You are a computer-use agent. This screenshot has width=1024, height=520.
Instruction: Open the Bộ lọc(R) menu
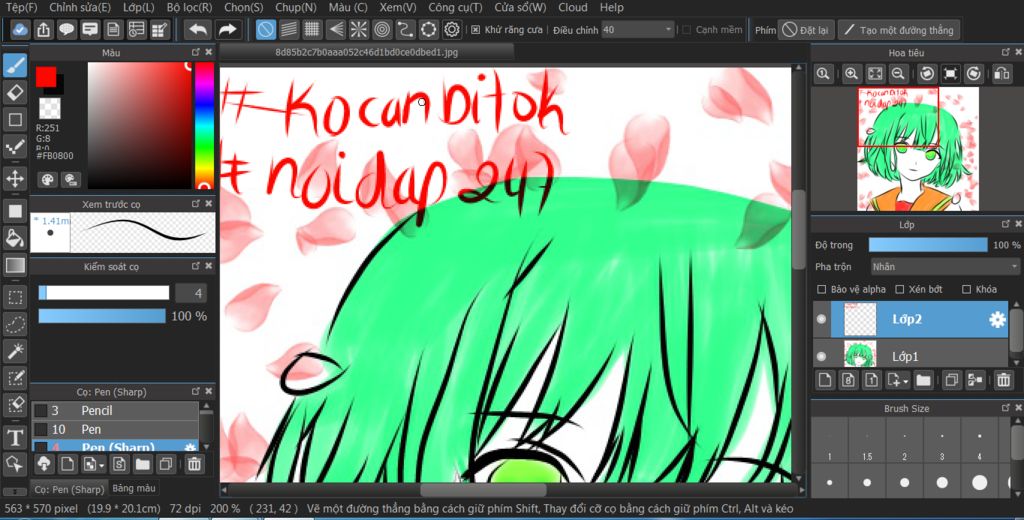pos(189,7)
